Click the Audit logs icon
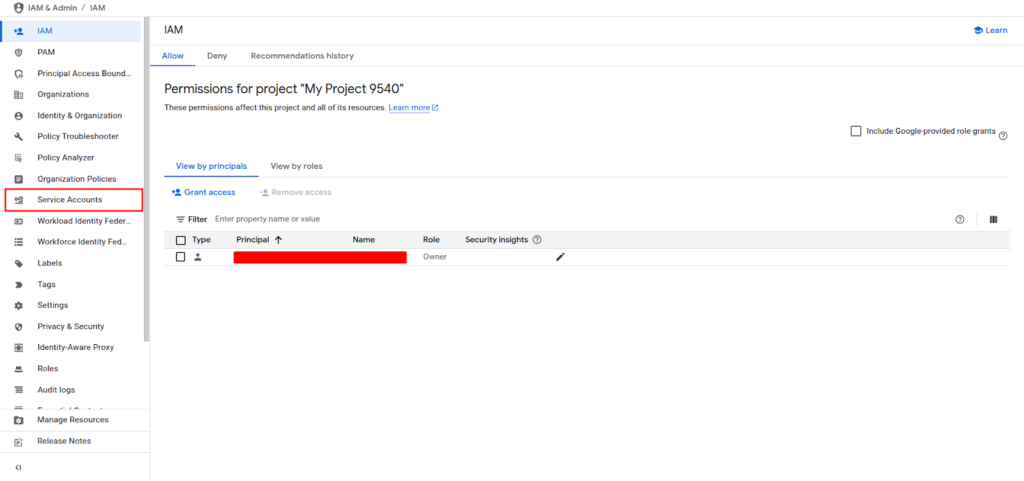The image size is (1024, 481). [x=18, y=390]
